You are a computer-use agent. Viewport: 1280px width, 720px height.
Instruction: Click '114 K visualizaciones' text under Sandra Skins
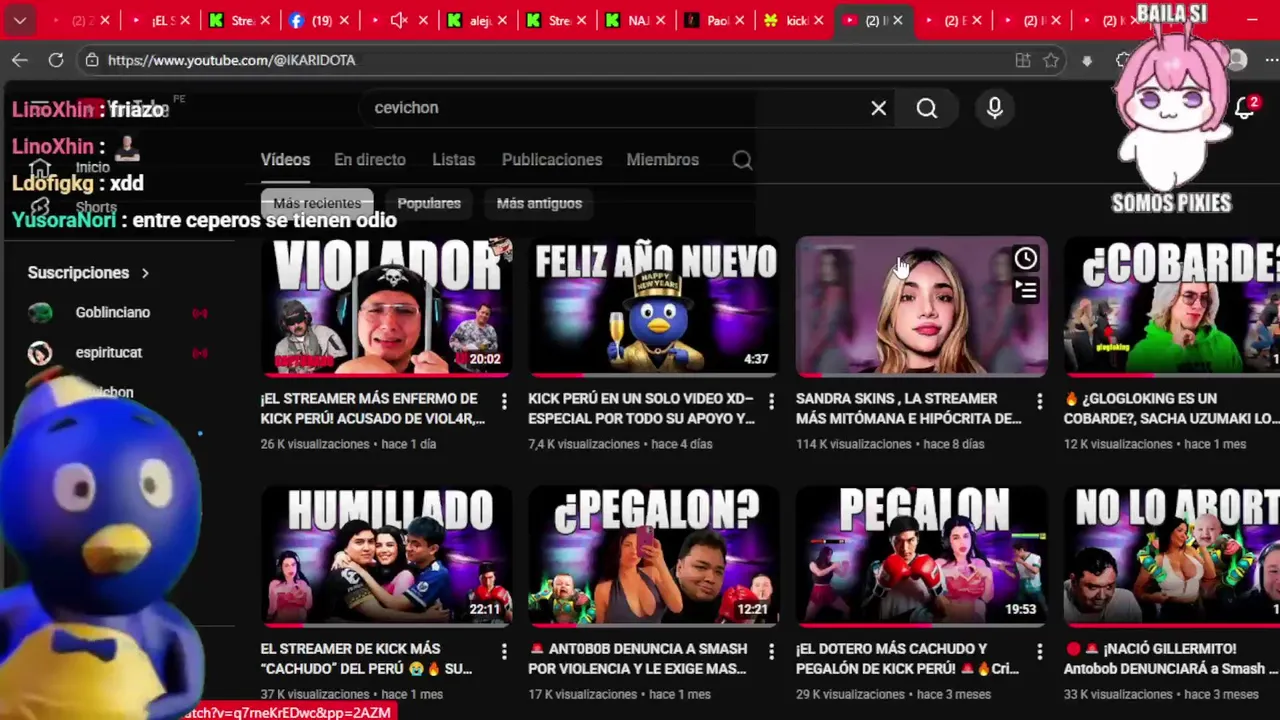854,444
